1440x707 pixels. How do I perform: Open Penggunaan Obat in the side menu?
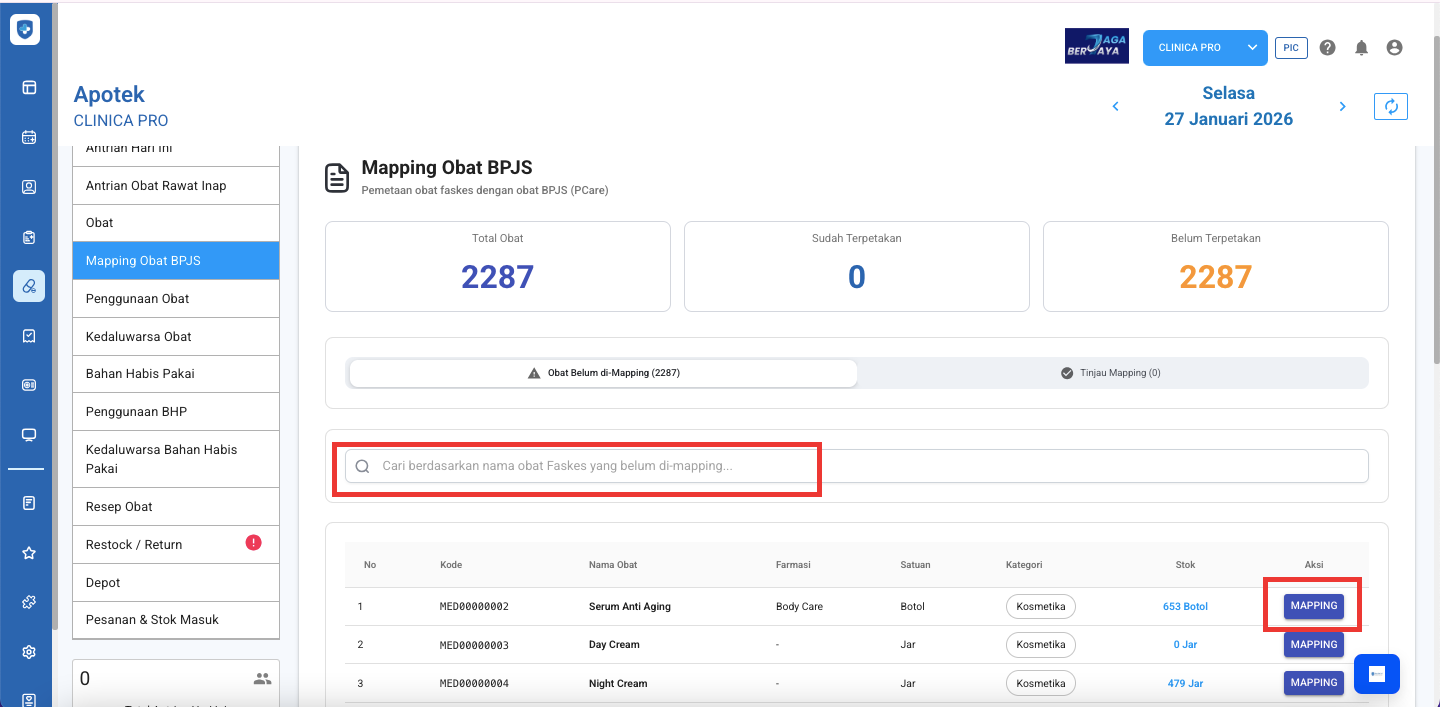175,299
